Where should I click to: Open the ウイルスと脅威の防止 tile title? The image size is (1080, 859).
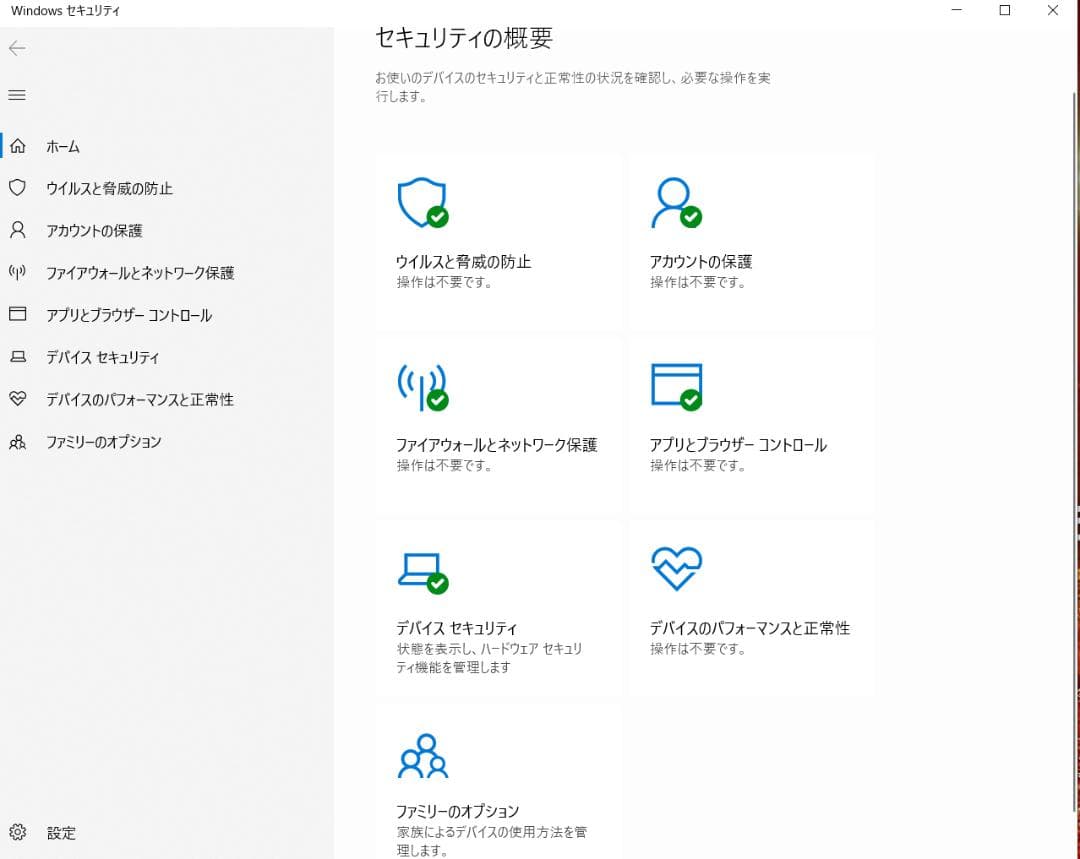[x=464, y=262]
